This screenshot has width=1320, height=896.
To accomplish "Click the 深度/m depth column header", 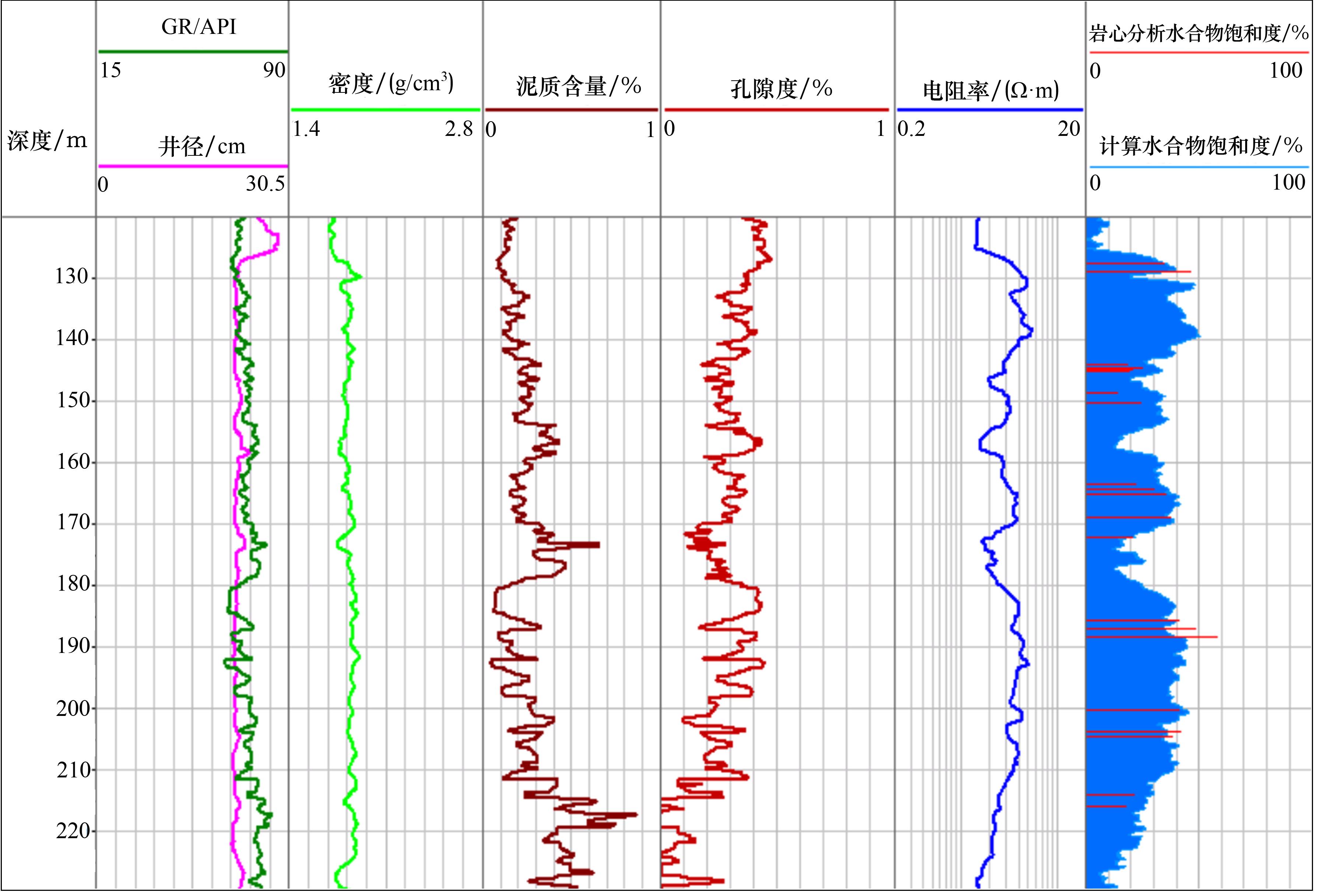I will (47, 140).
